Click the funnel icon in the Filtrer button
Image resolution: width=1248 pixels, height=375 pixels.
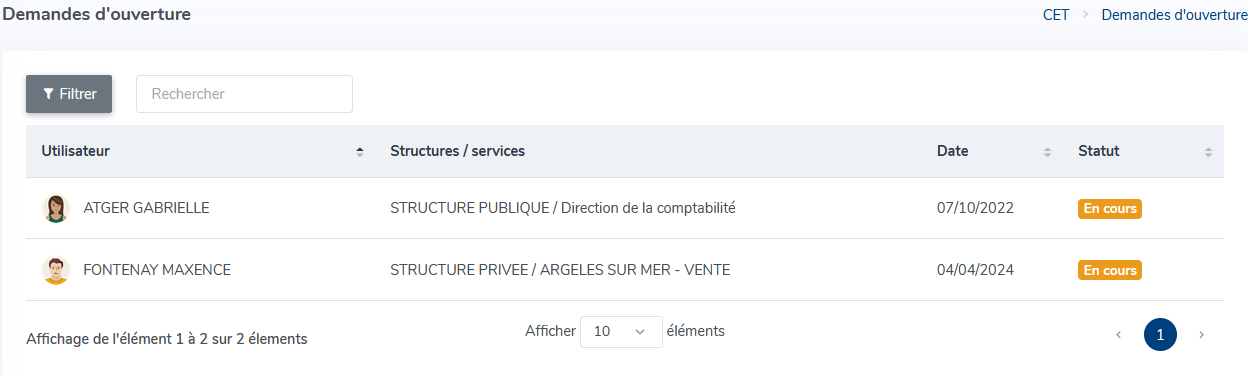[x=48, y=94]
